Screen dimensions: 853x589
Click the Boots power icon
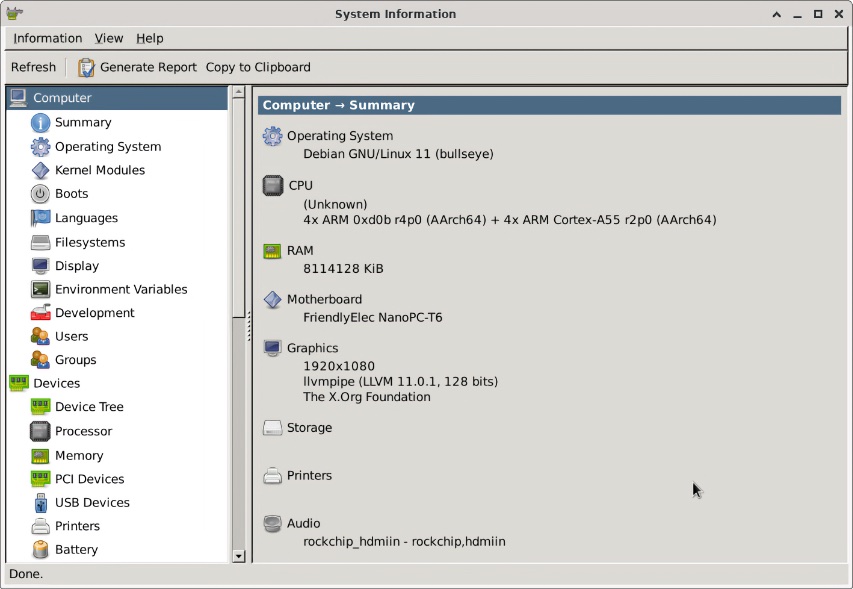(x=40, y=194)
